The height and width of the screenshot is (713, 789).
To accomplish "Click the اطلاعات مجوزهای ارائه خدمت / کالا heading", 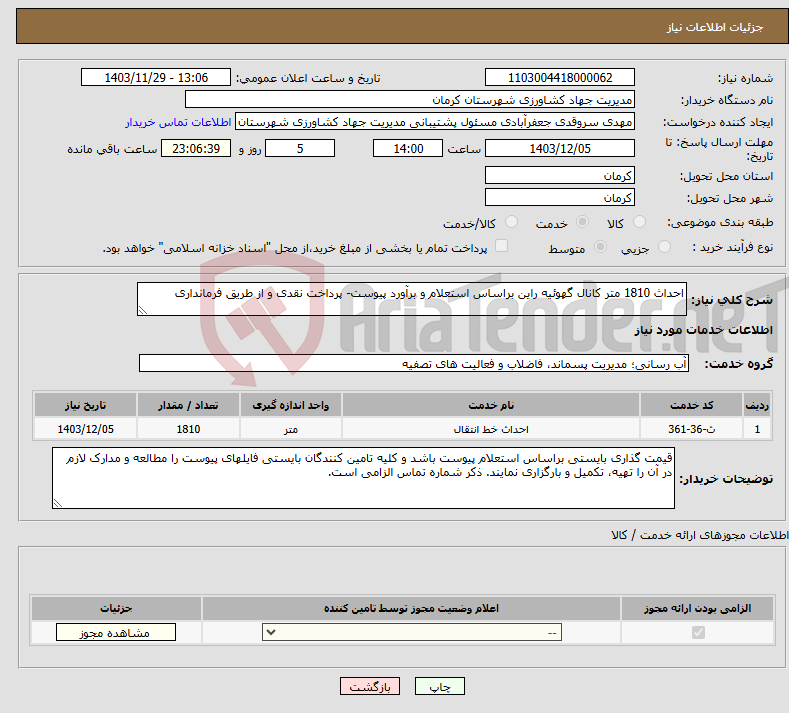I will [x=699, y=535].
